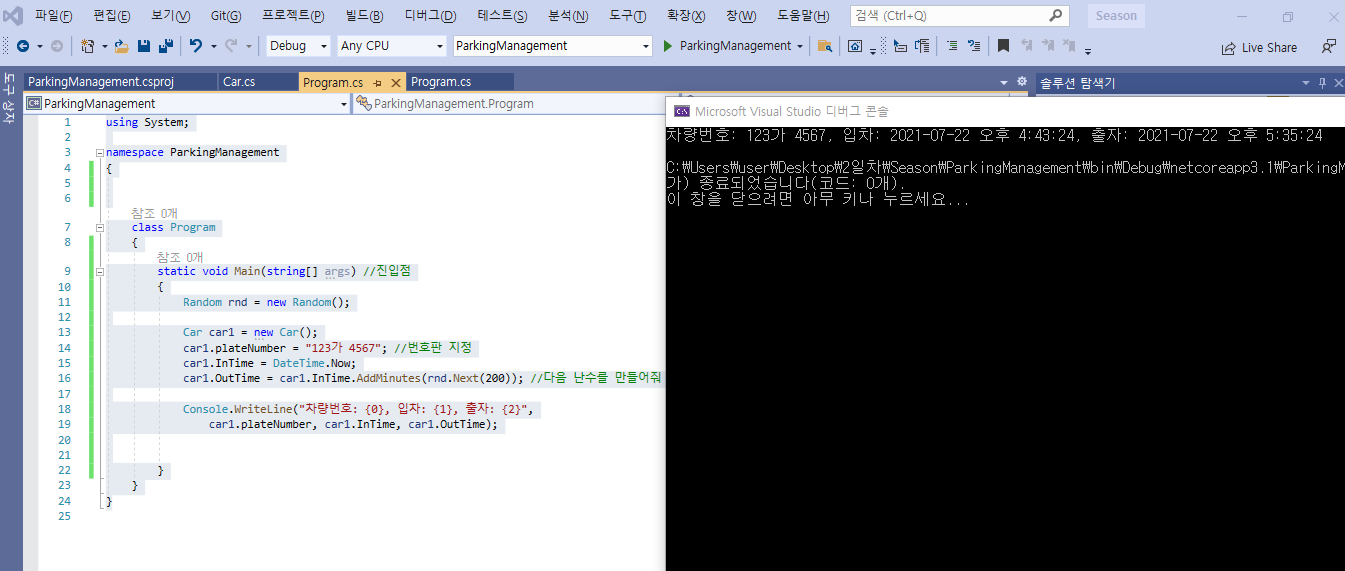Collapse the Main method block

[99, 272]
